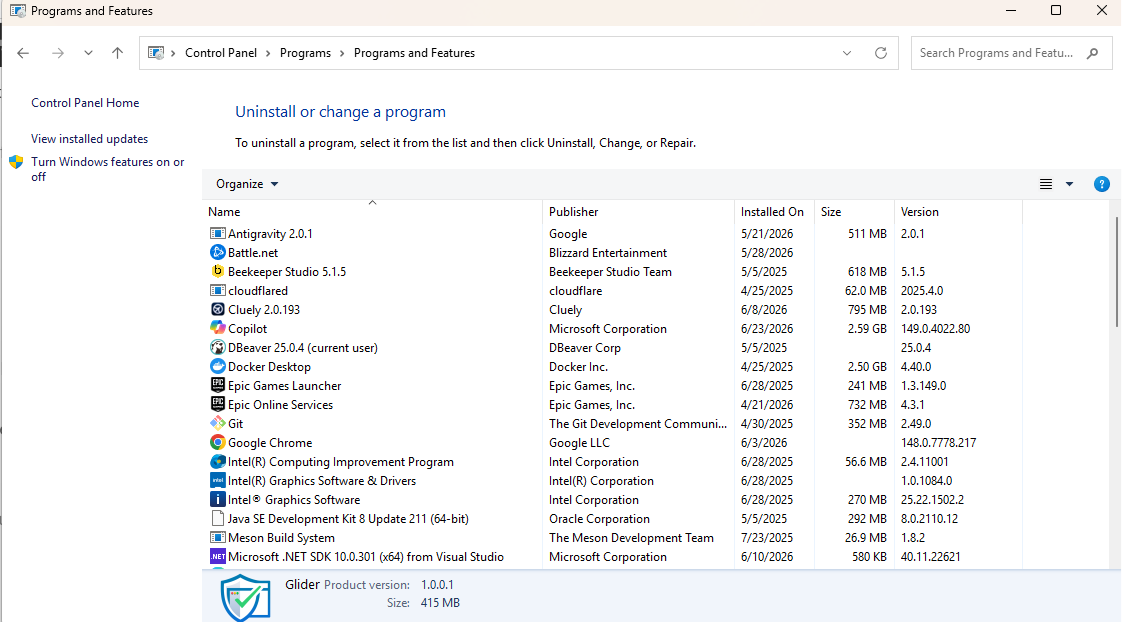Viewport: 1122px width, 622px height.
Task: Click the search magnifier icon
Action: point(1092,53)
